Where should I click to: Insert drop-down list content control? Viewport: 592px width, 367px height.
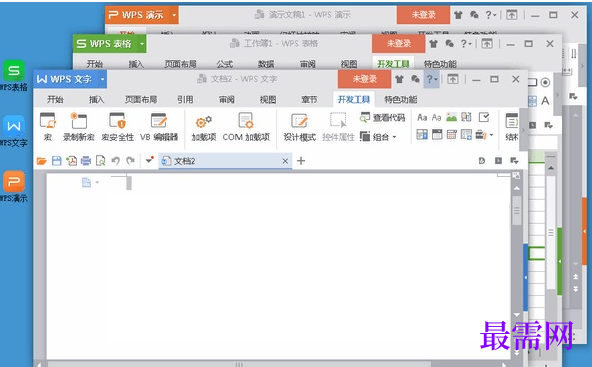[437, 134]
